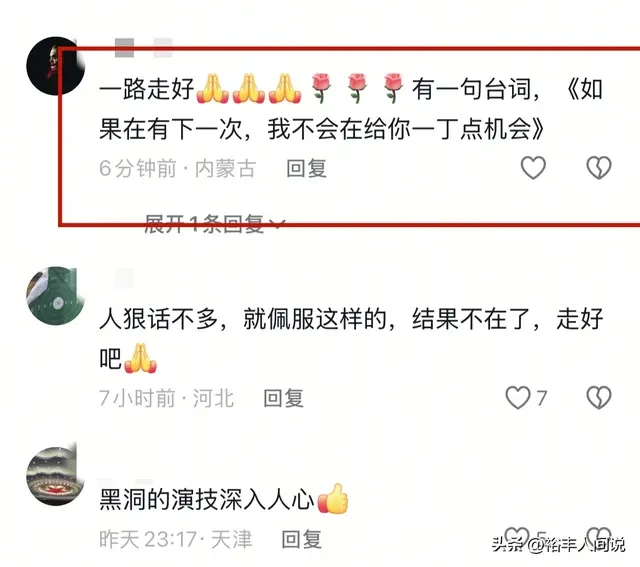Reply to the 6分钟前 内蒙古 comment

pyautogui.click(x=307, y=168)
